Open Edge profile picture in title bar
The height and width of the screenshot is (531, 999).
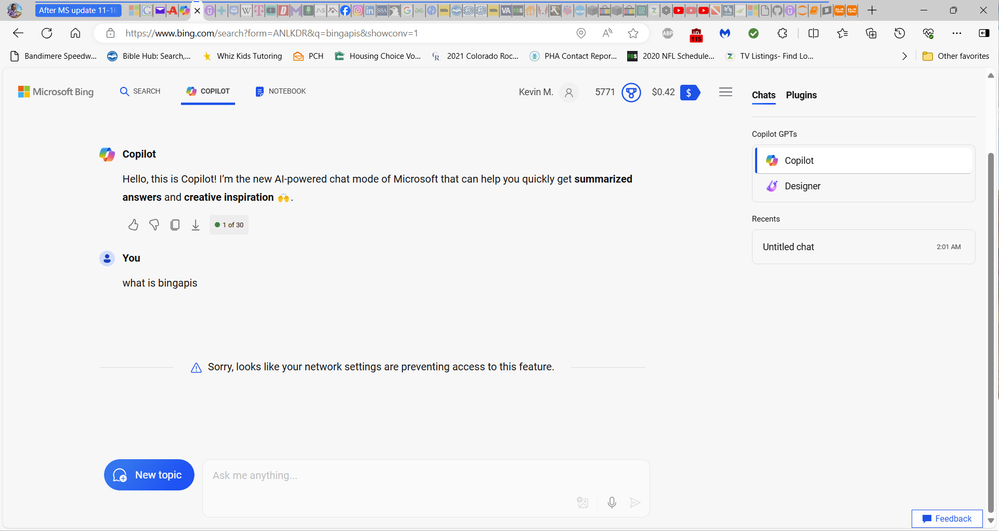coord(14,10)
